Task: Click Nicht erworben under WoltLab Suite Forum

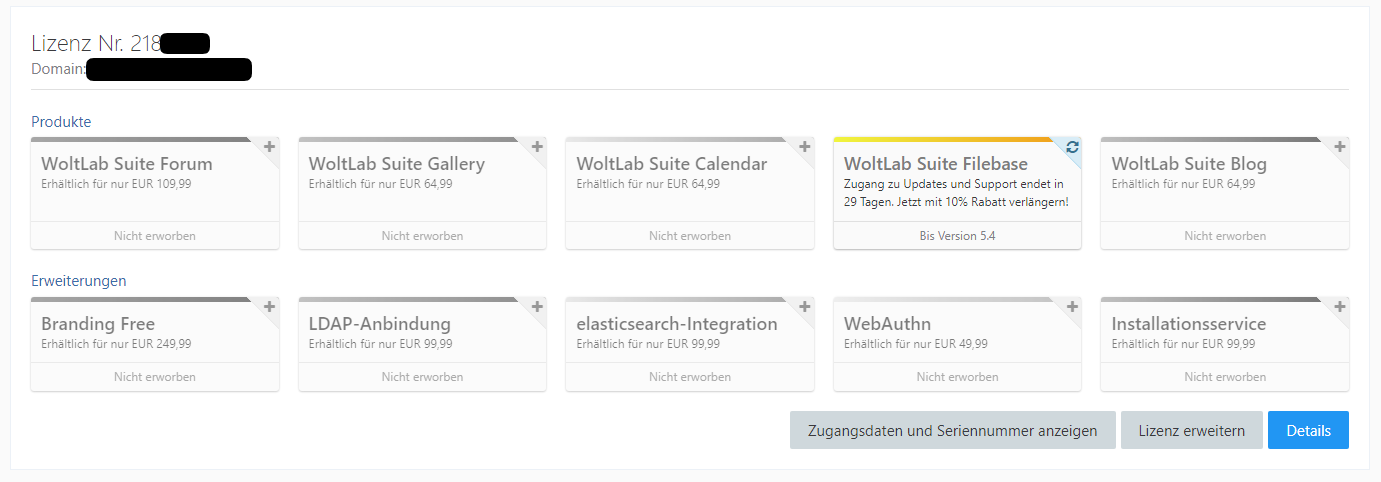Action: click(155, 236)
